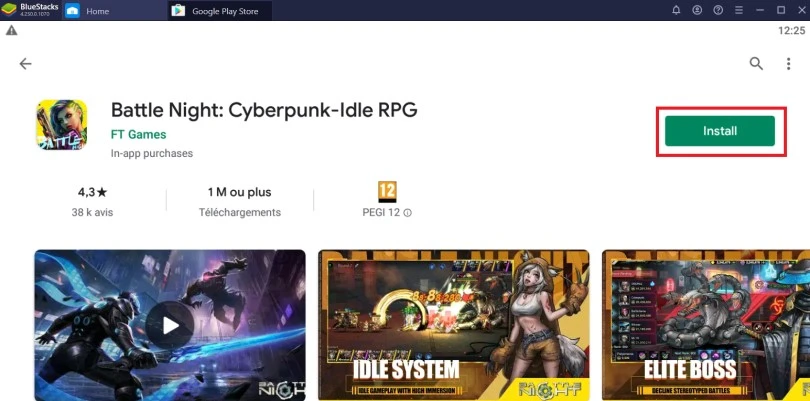Open the ELITE BOSS screenshot
This screenshot has height=401, width=810.
pos(706,325)
